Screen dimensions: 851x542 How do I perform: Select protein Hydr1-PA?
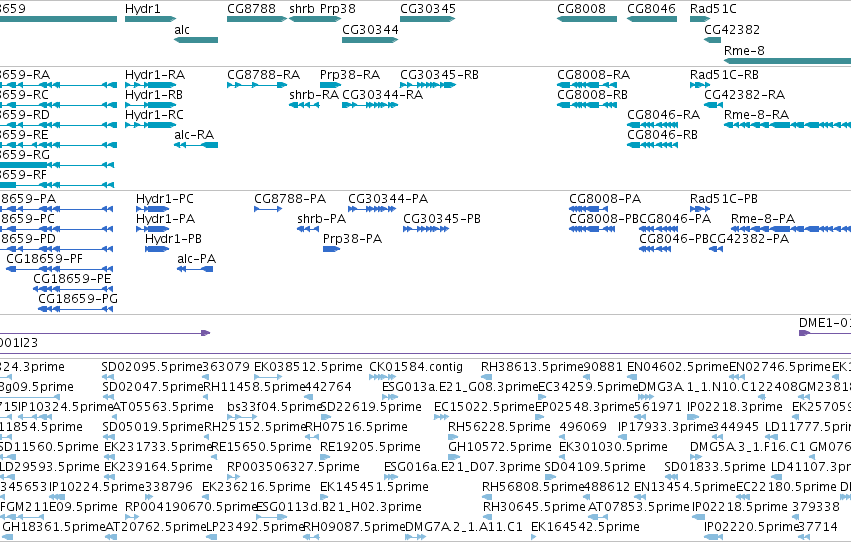click(x=165, y=219)
